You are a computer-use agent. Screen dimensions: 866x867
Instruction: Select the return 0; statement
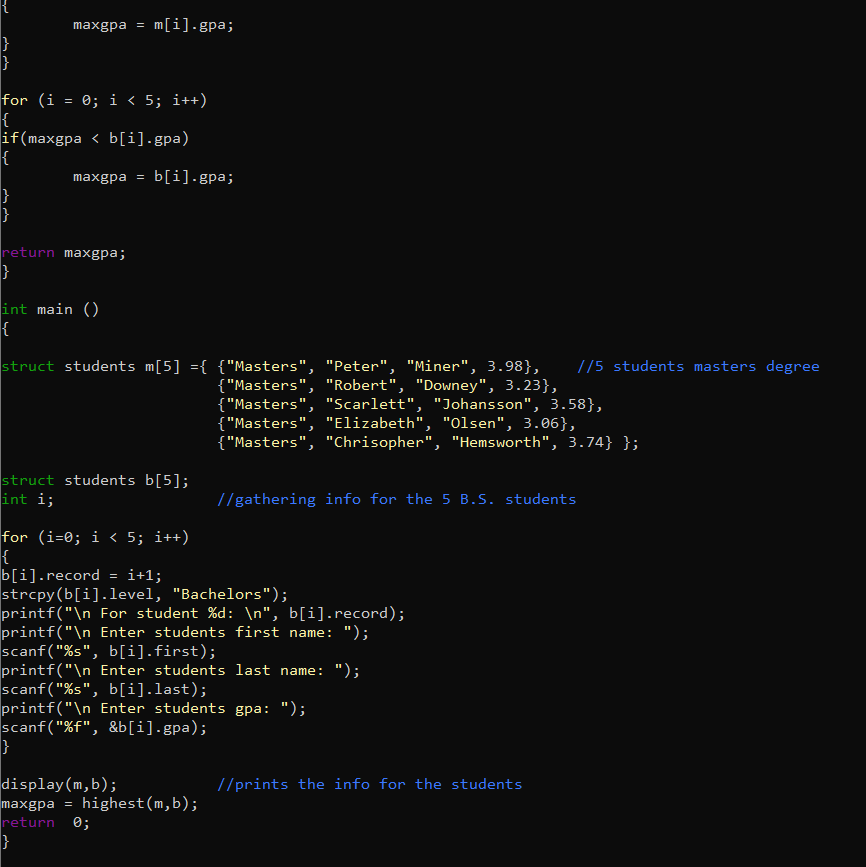pyautogui.click(x=50, y=822)
